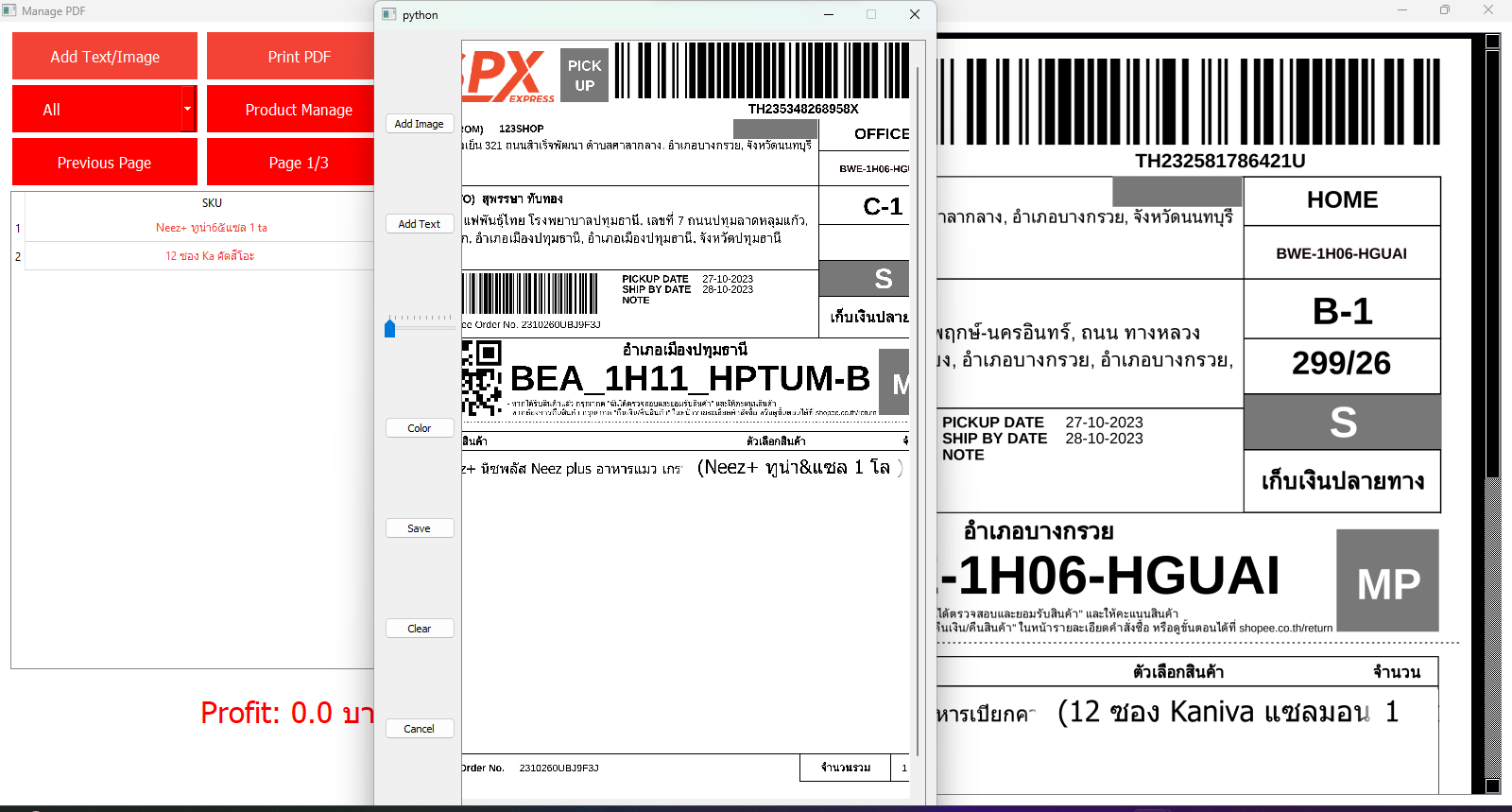Click the python preview vertical scrollbar

tap(917, 411)
